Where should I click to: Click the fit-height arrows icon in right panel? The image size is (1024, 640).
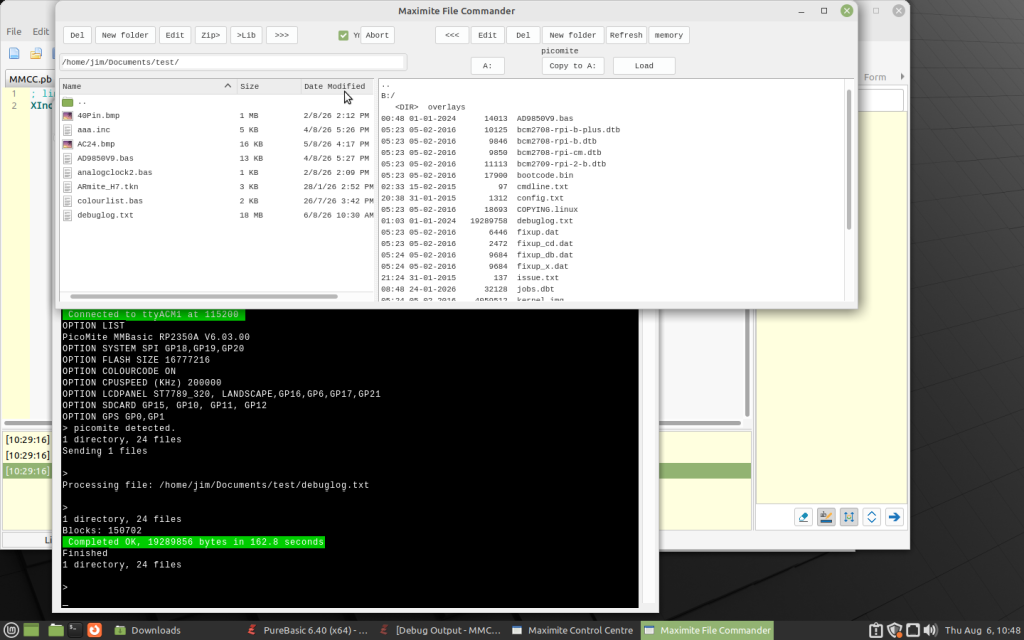click(x=849, y=517)
